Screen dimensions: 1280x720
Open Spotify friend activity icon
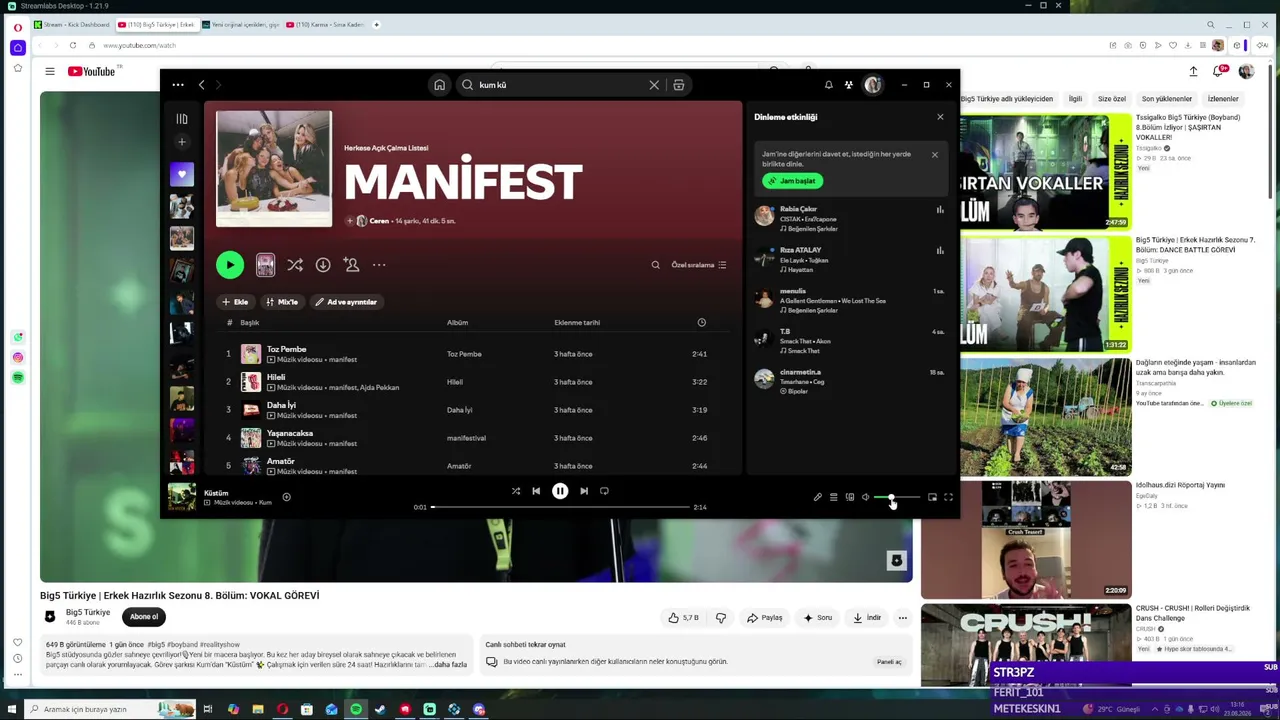[849, 85]
